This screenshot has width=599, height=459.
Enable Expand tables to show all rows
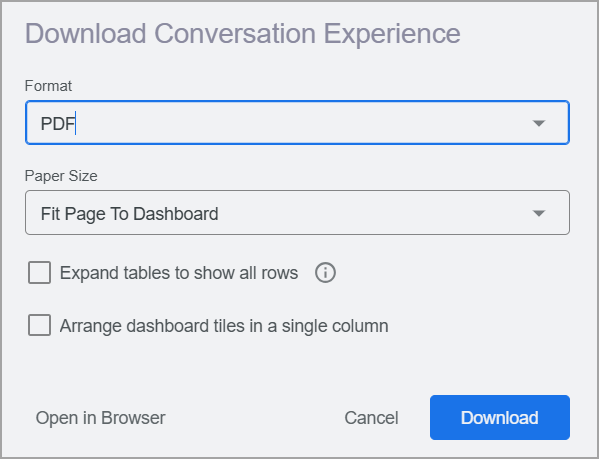point(39,273)
